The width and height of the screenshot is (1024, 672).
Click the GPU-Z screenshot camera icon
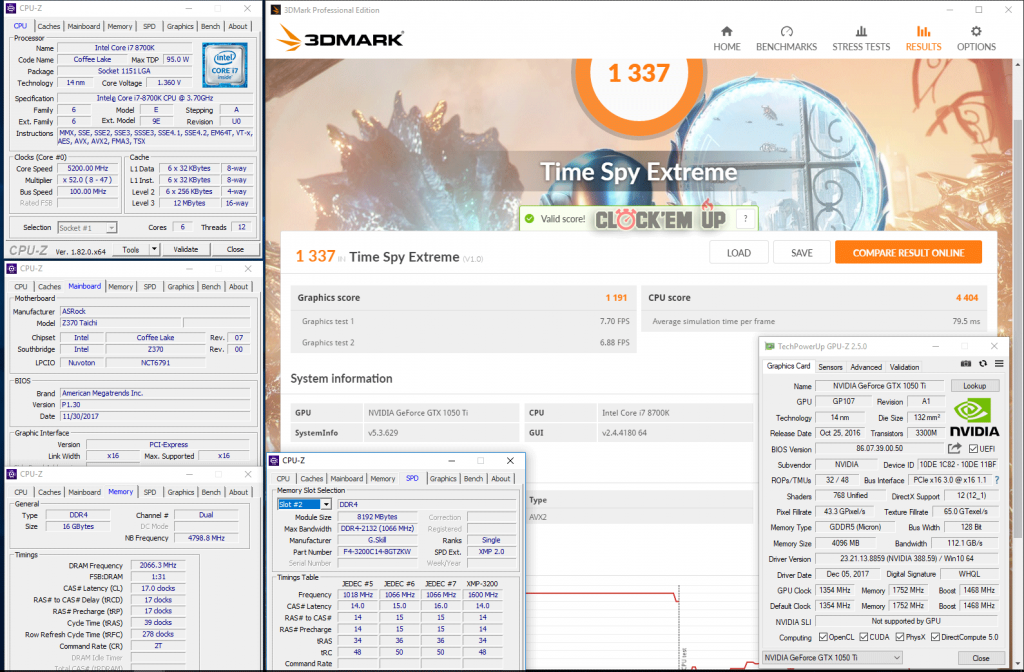pos(966,364)
